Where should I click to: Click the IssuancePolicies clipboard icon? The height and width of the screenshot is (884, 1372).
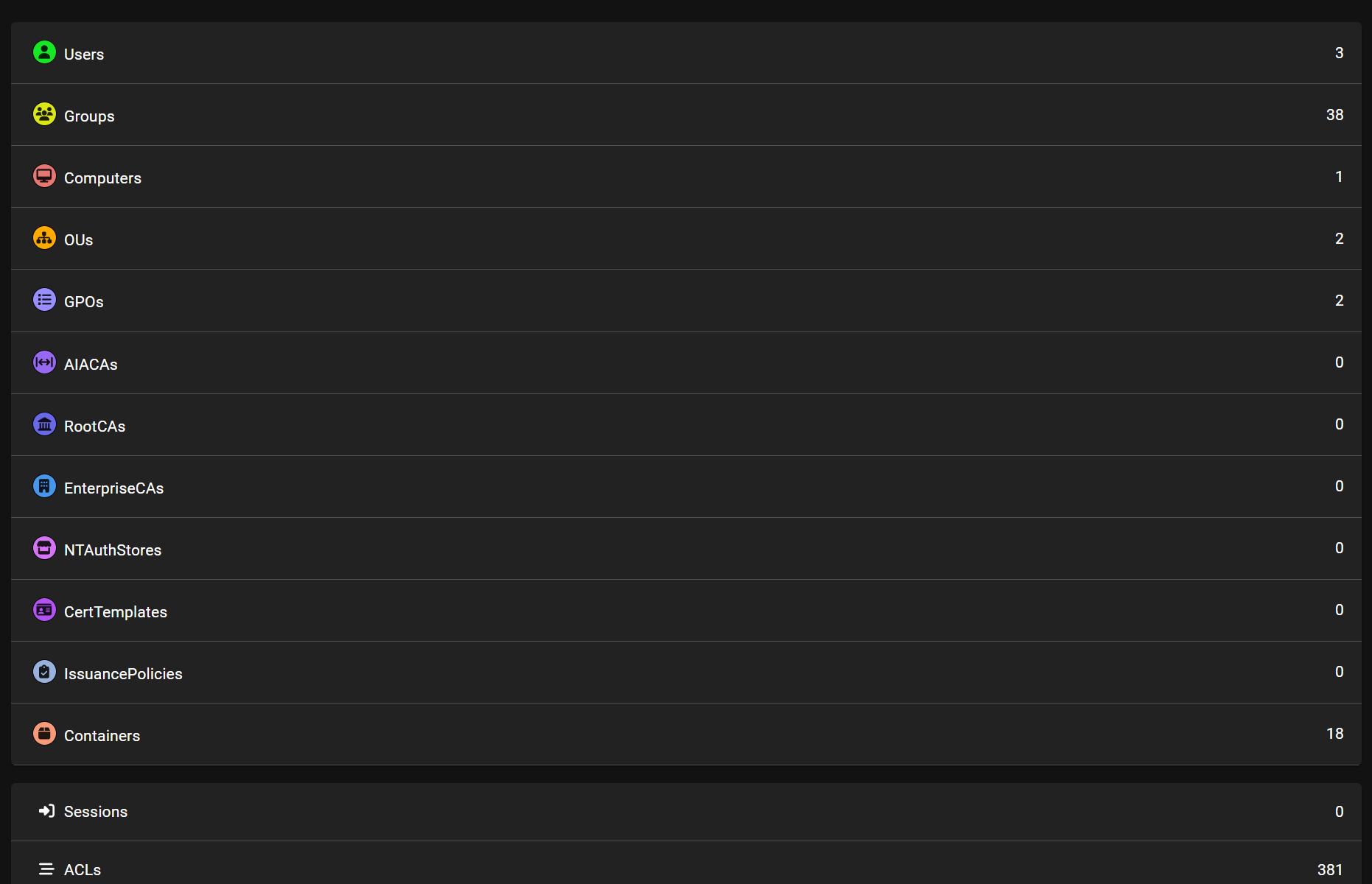point(44,672)
